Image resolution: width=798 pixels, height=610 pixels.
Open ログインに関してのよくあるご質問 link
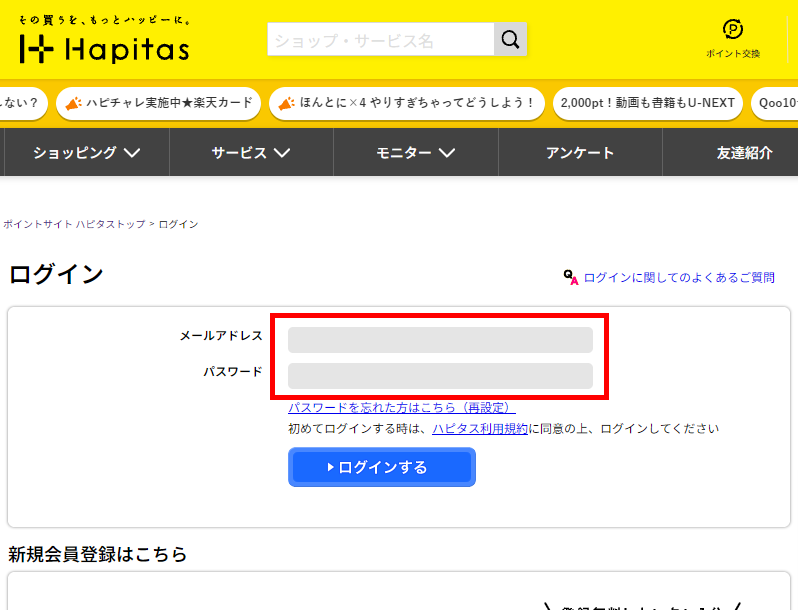679,278
